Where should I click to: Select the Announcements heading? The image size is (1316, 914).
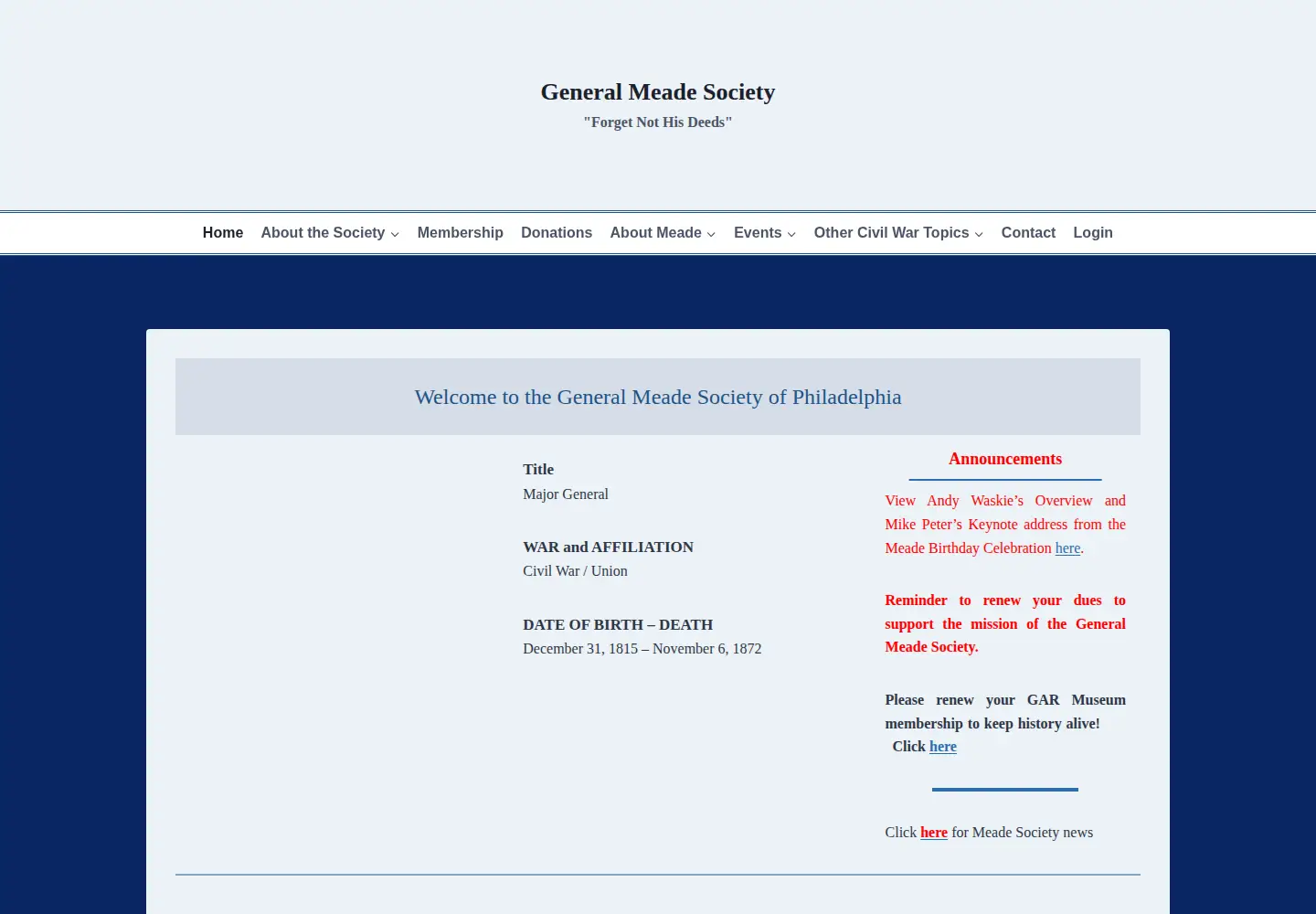[x=1005, y=459]
